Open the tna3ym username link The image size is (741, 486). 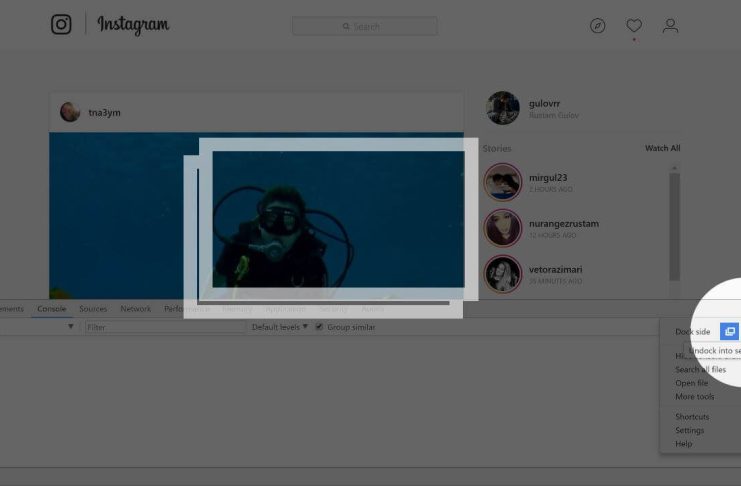(104, 113)
